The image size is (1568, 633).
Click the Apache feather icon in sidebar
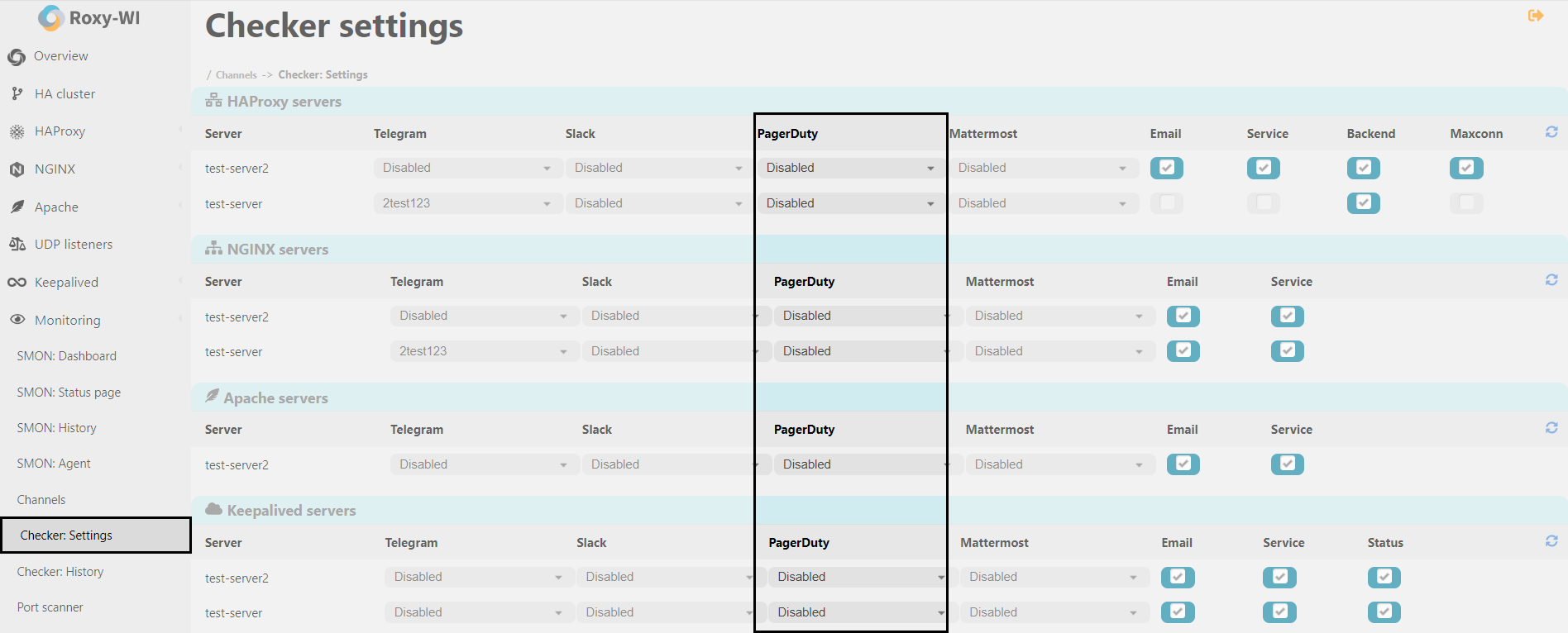(17, 207)
